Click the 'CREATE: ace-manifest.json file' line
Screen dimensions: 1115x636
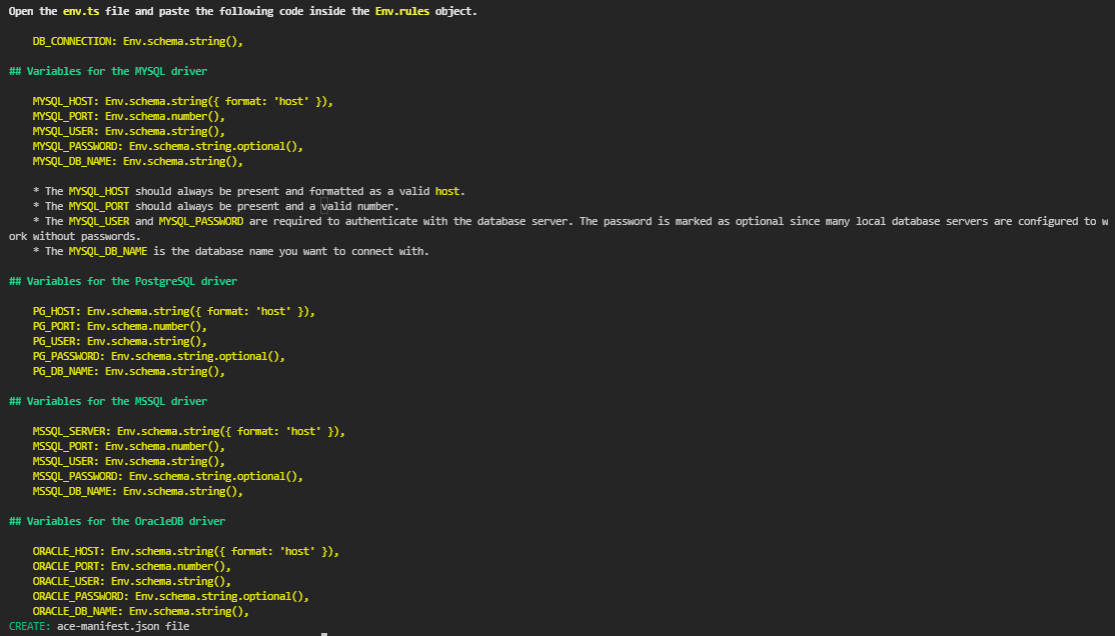click(x=99, y=626)
